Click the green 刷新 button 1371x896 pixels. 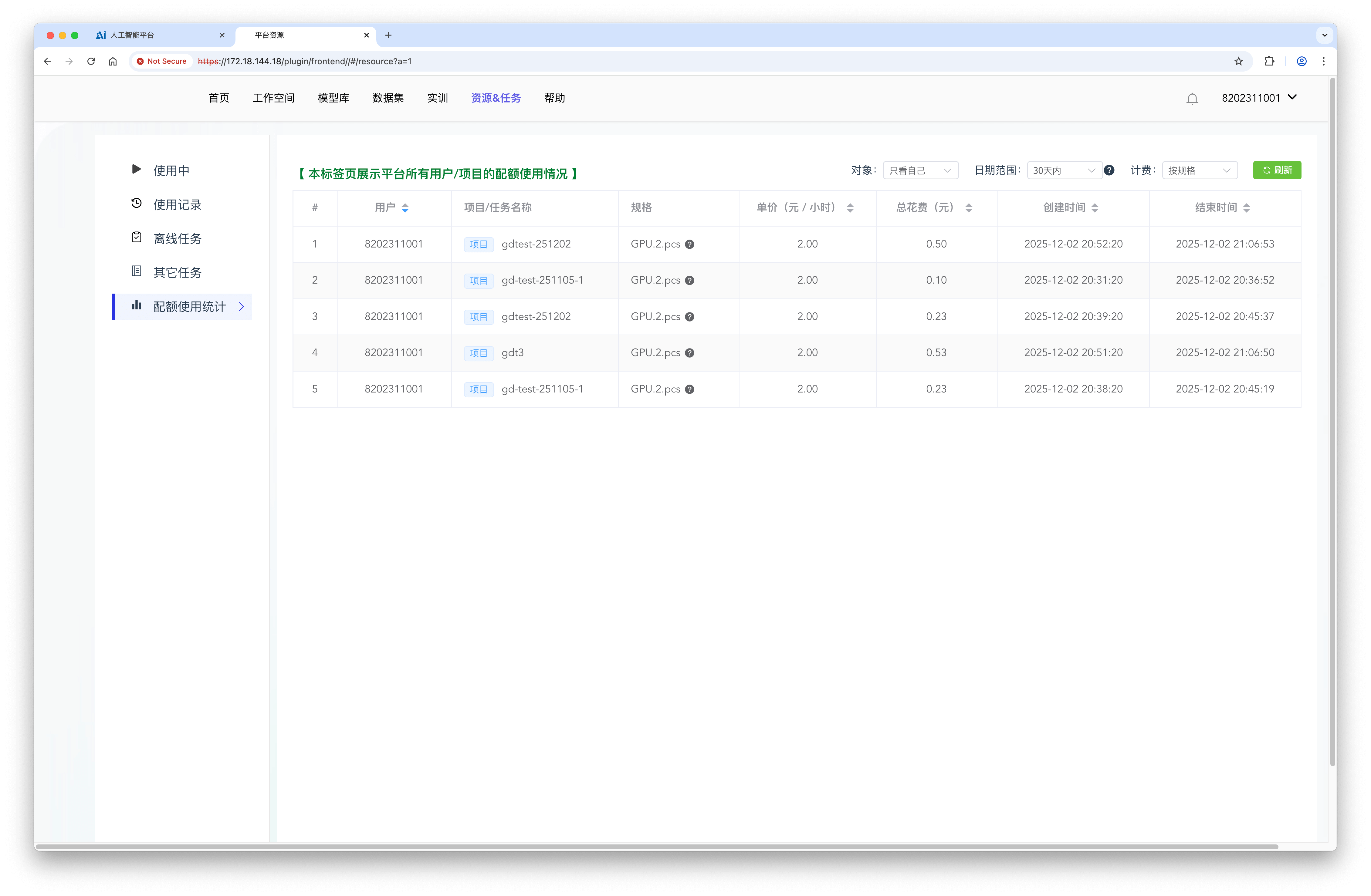[x=1277, y=170]
